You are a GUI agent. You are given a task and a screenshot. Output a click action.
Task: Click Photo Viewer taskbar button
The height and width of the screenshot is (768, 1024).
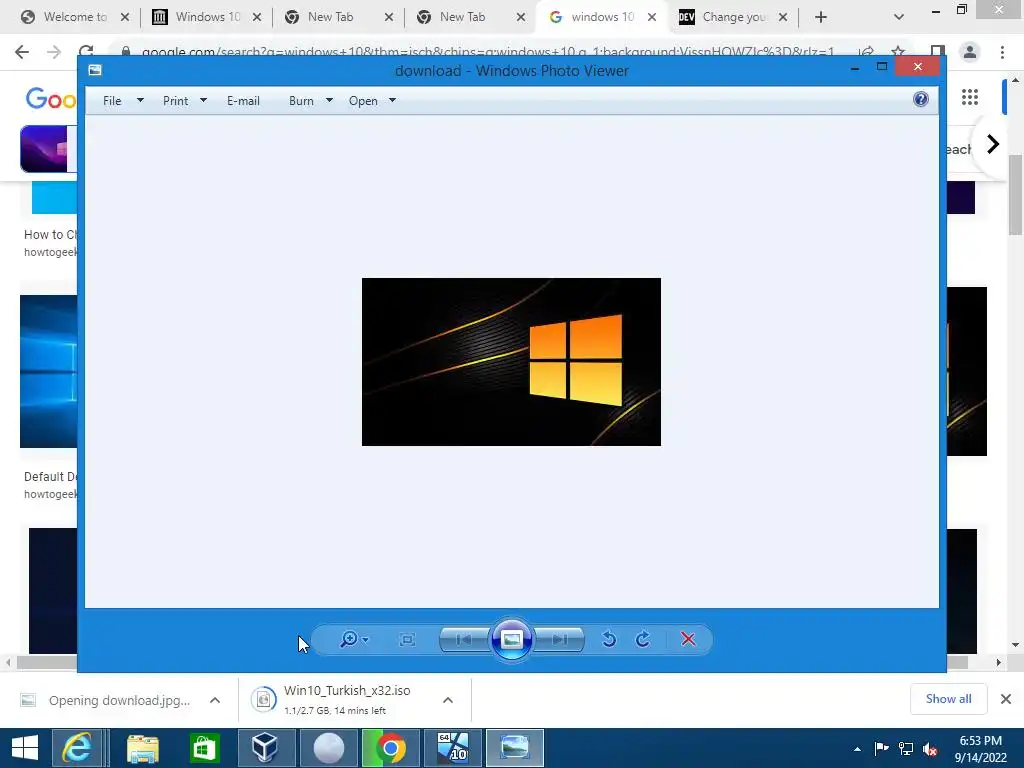click(x=515, y=748)
